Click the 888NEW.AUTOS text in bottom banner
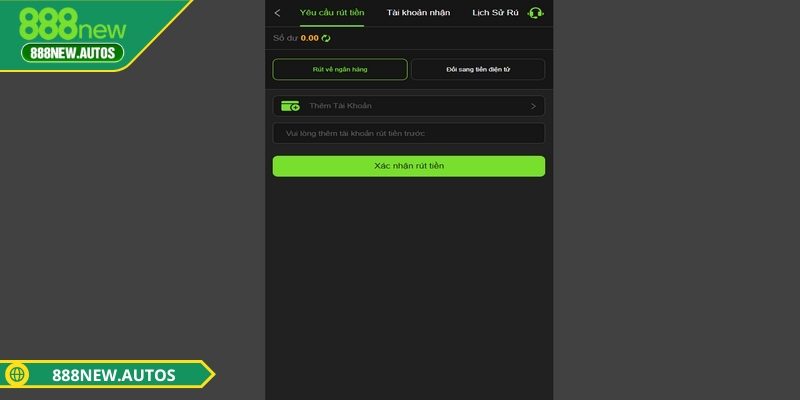 click(114, 375)
